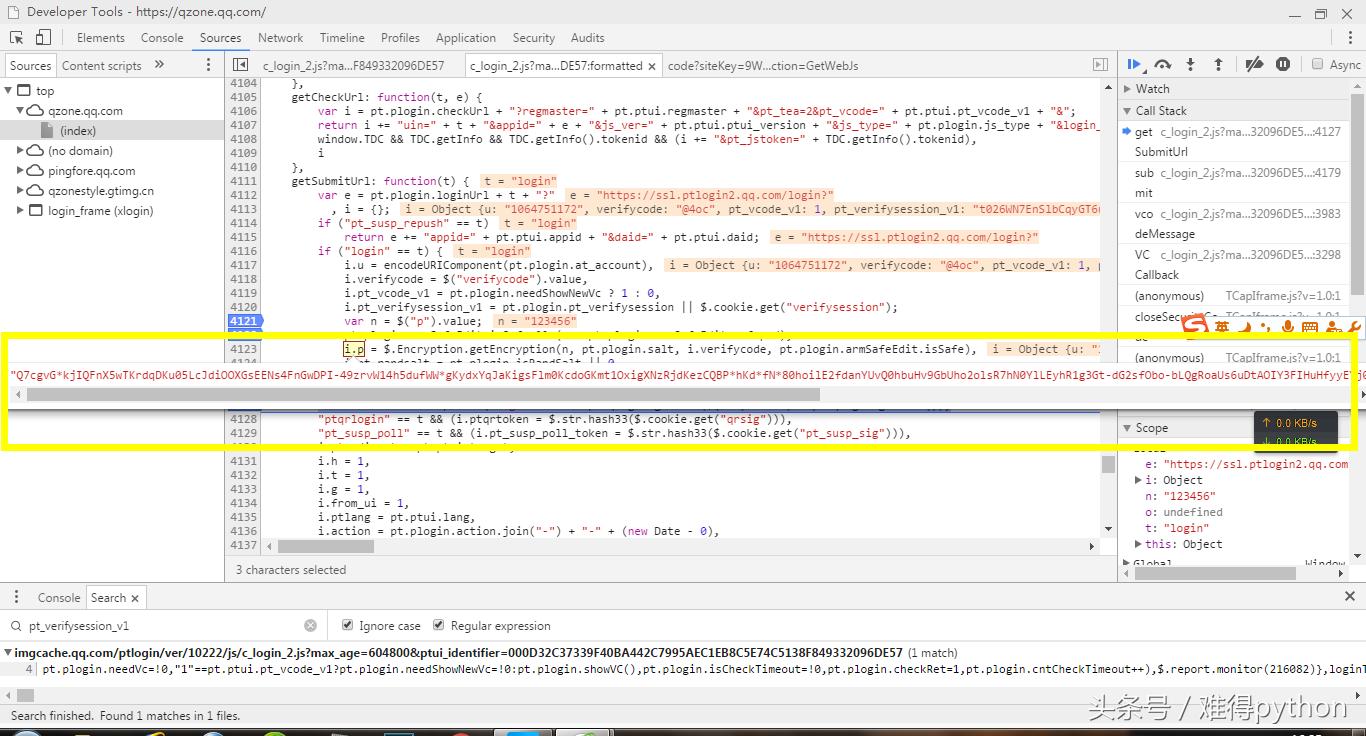Screen dimensions: 1366x736
Task: Uncheck the Ignore case option
Action: pyautogui.click(x=347, y=625)
